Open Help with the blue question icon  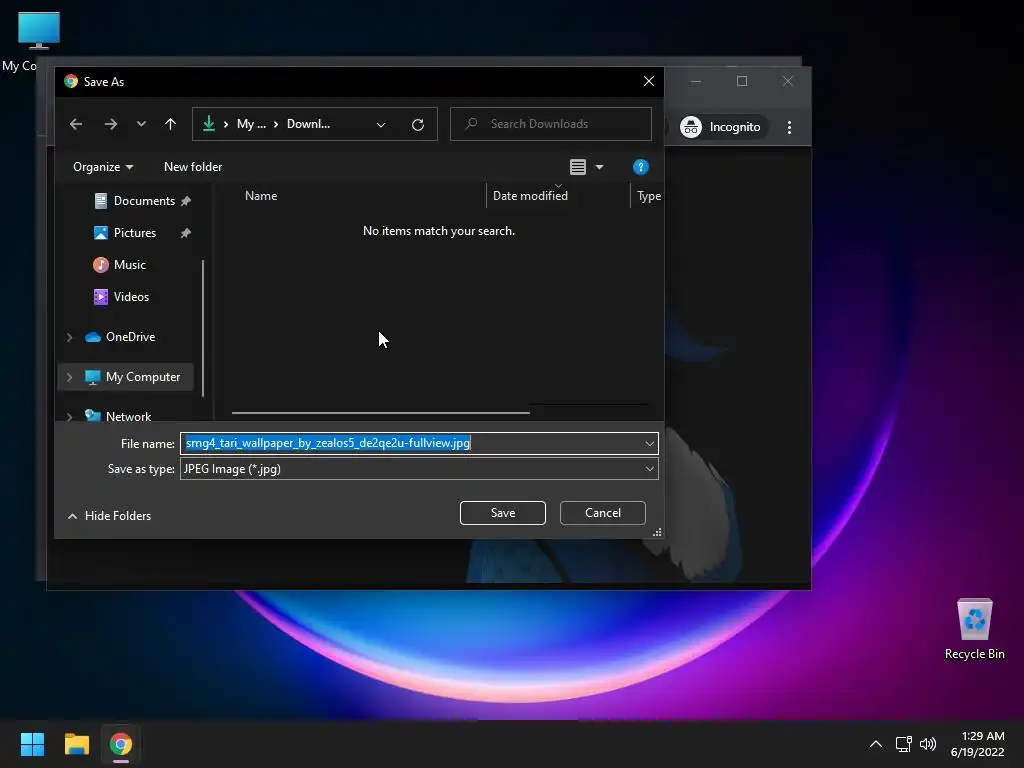coord(641,167)
